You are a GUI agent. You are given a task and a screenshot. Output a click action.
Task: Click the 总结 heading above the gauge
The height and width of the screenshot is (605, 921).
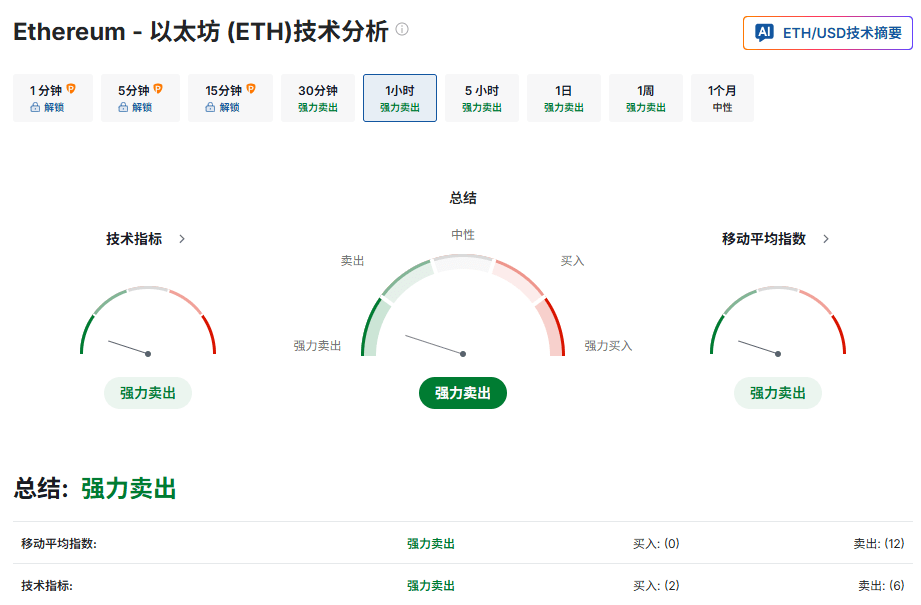click(463, 198)
